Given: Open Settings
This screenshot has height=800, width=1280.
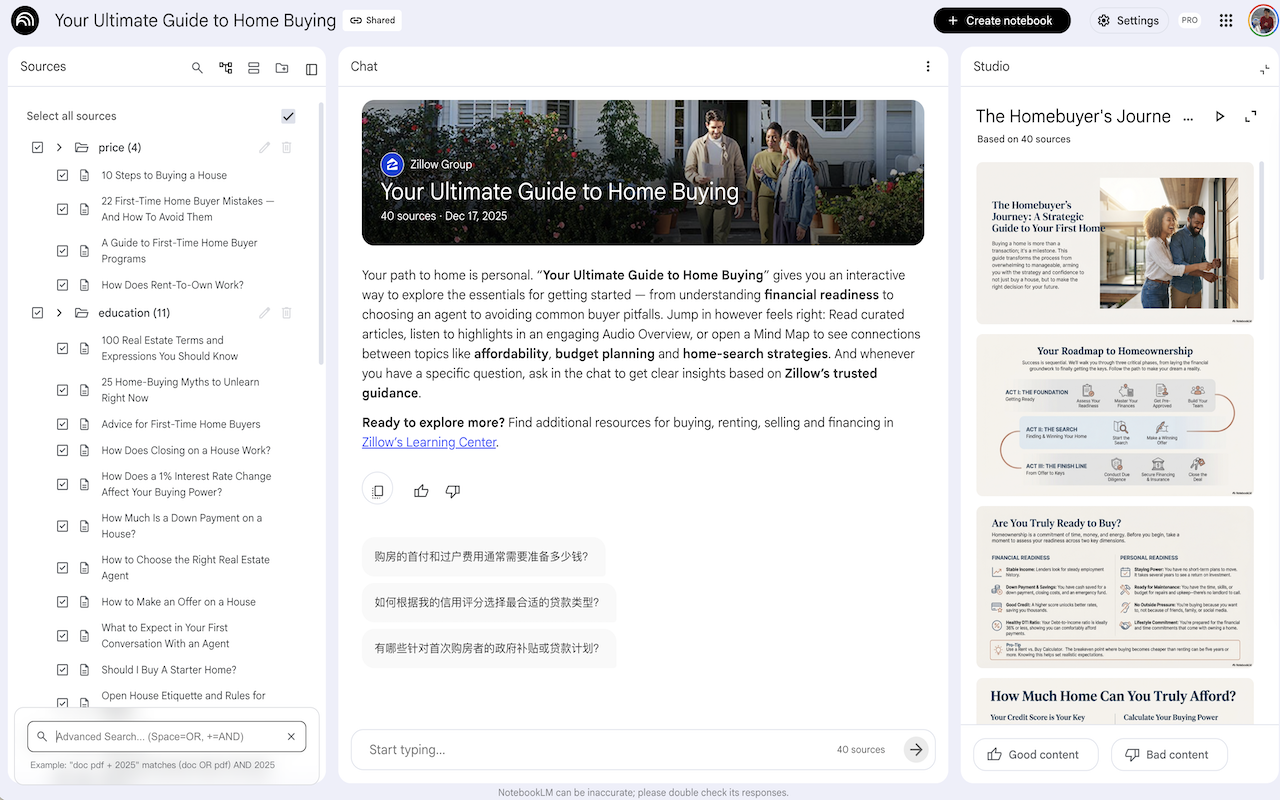Looking at the screenshot, I should pos(1128,20).
